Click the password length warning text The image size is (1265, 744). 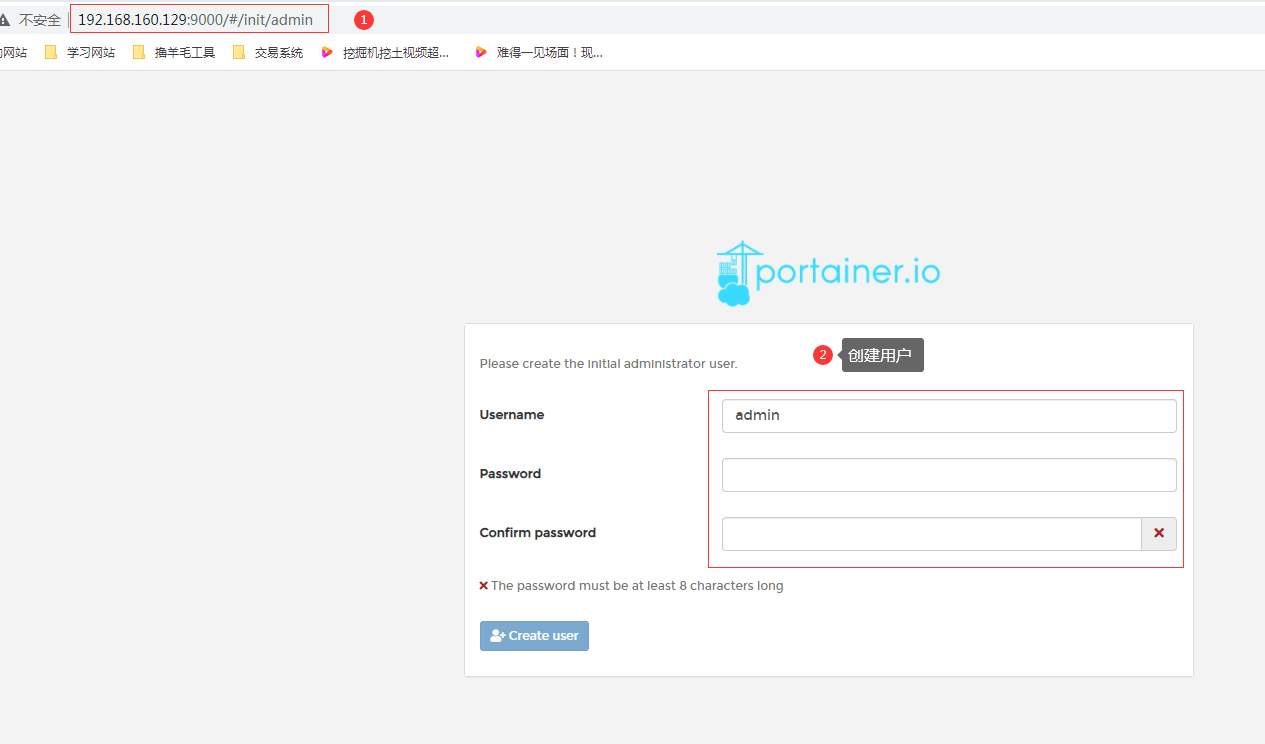pyautogui.click(x=637, y=586)
